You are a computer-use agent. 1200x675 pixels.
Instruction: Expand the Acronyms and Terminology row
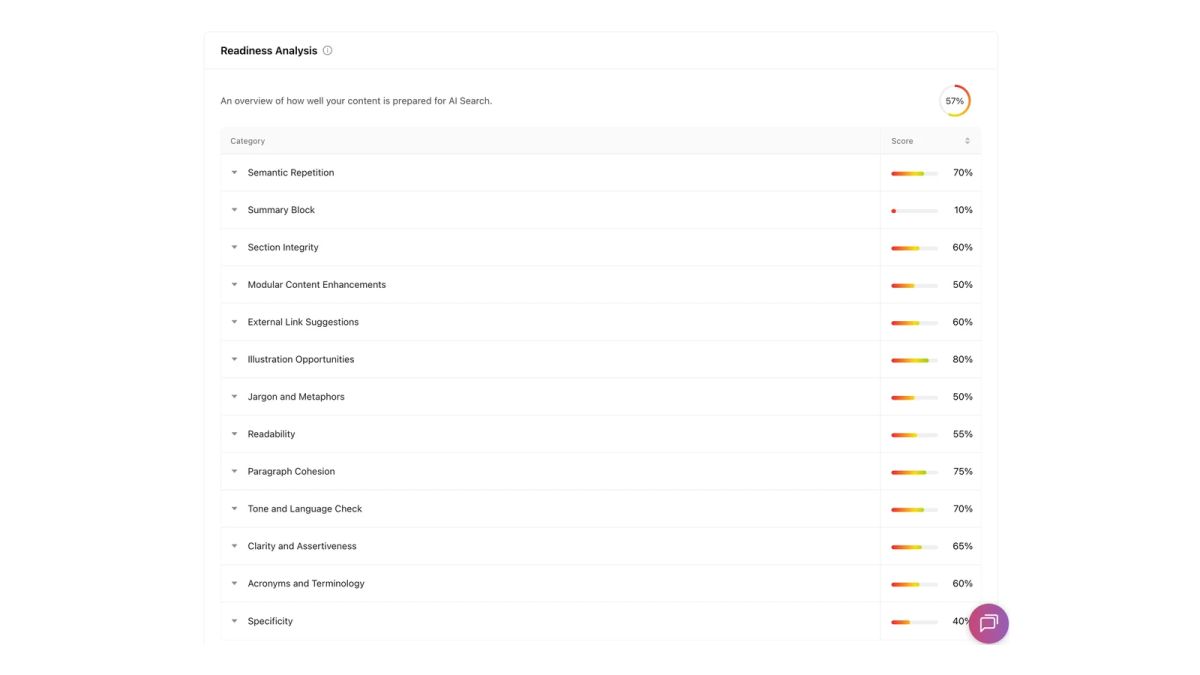coord(235,583)
